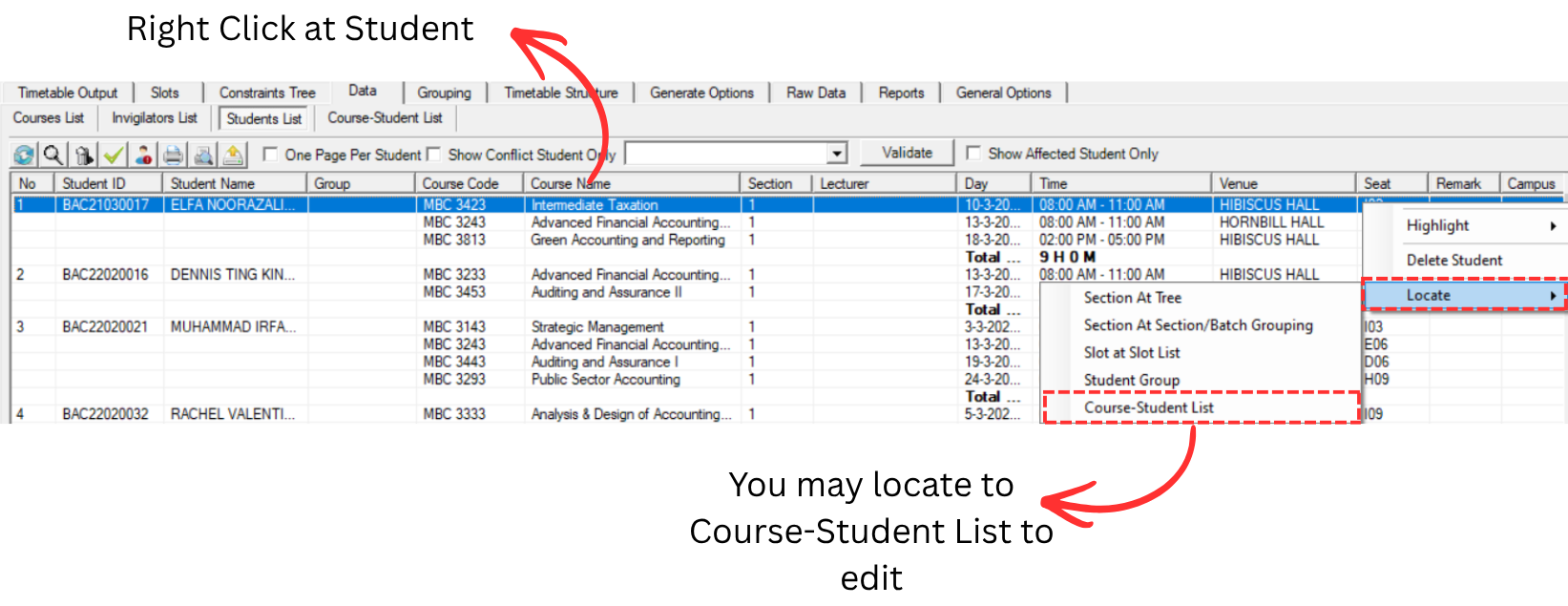Click course code MBC 3813

pyautogui.click(x=454, y=240)
